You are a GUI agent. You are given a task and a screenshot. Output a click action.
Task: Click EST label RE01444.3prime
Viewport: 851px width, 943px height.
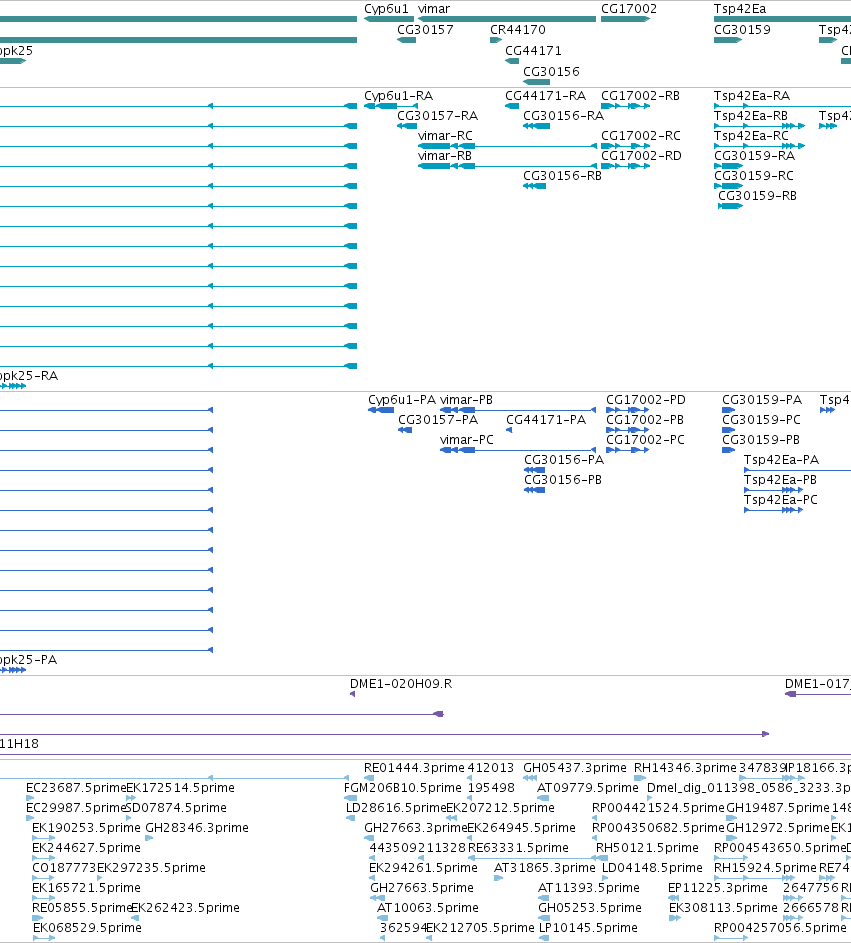coord(414,768)
